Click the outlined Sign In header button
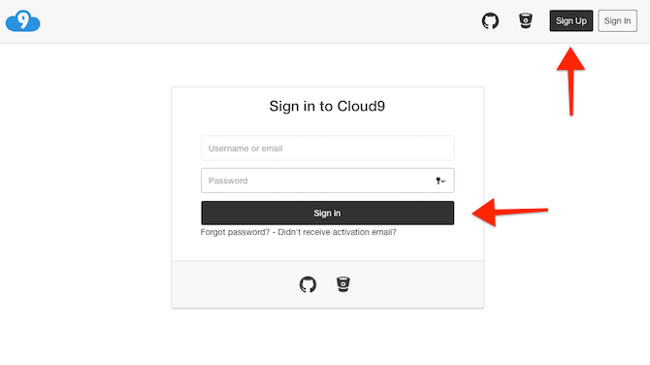 pos(617,21)
